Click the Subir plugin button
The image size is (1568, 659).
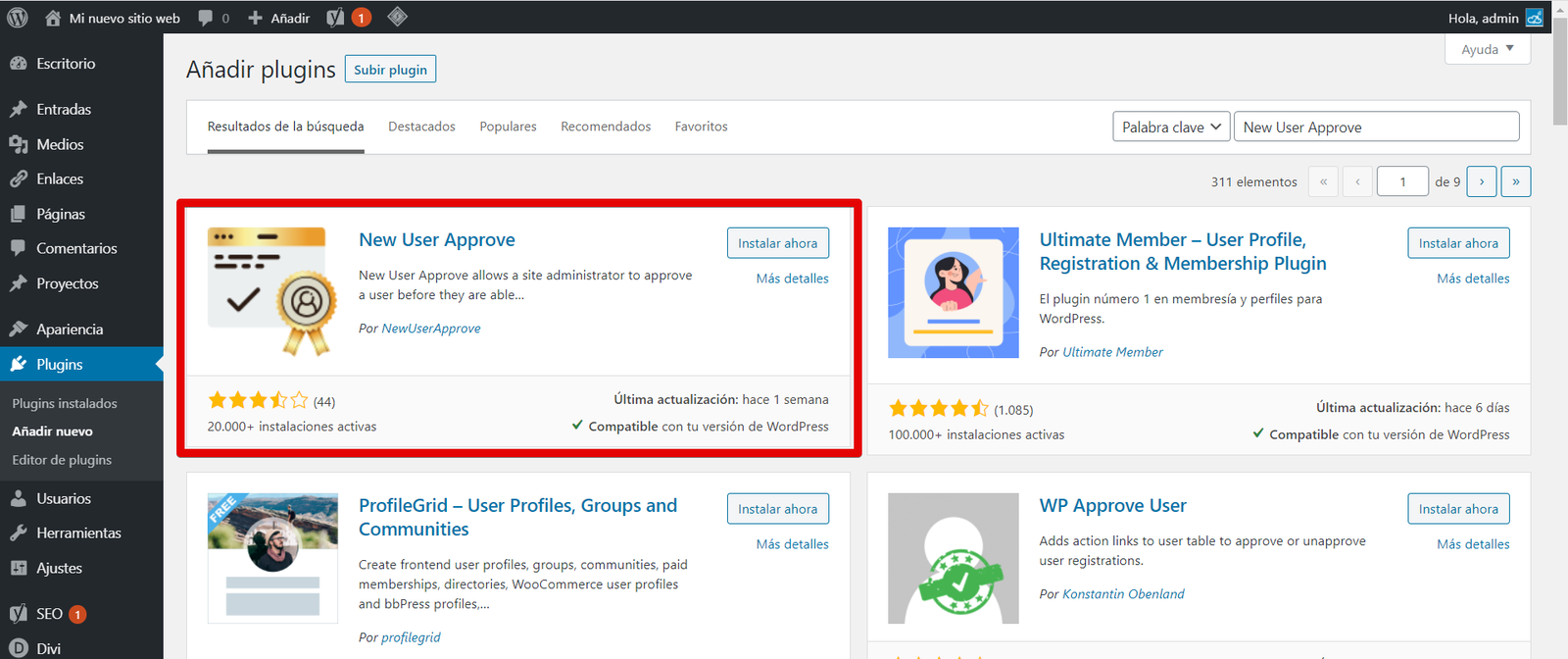pyautogui.click(x=390, y=70)
